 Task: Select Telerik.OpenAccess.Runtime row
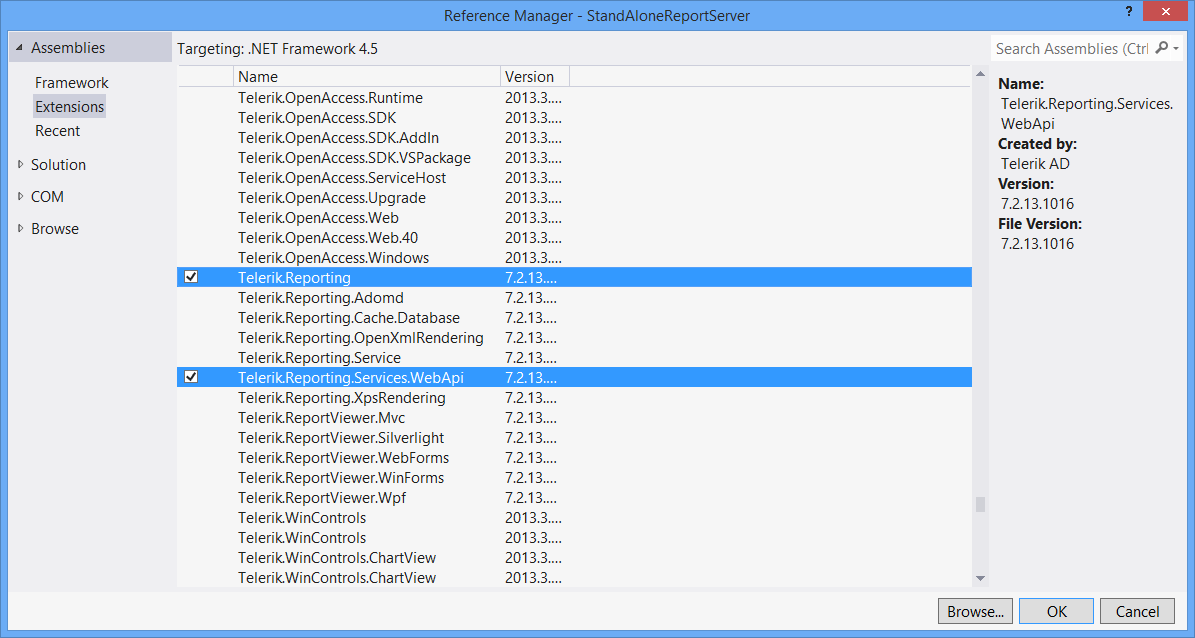click(x=575, y=98)
